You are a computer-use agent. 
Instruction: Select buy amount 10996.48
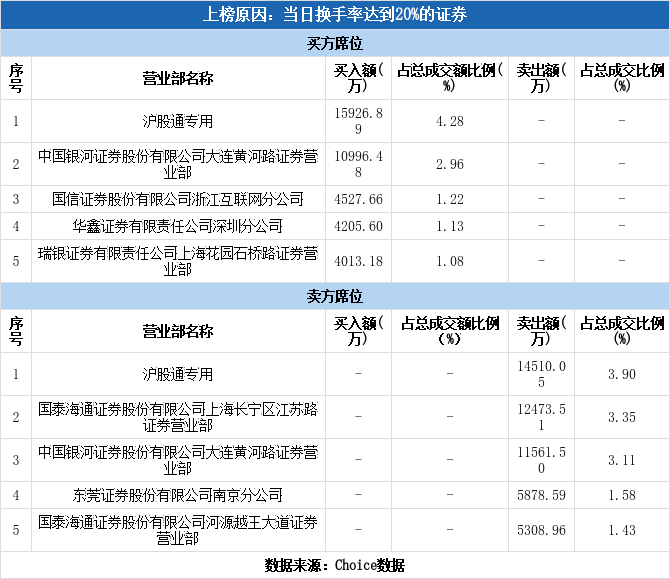point(358,164)
